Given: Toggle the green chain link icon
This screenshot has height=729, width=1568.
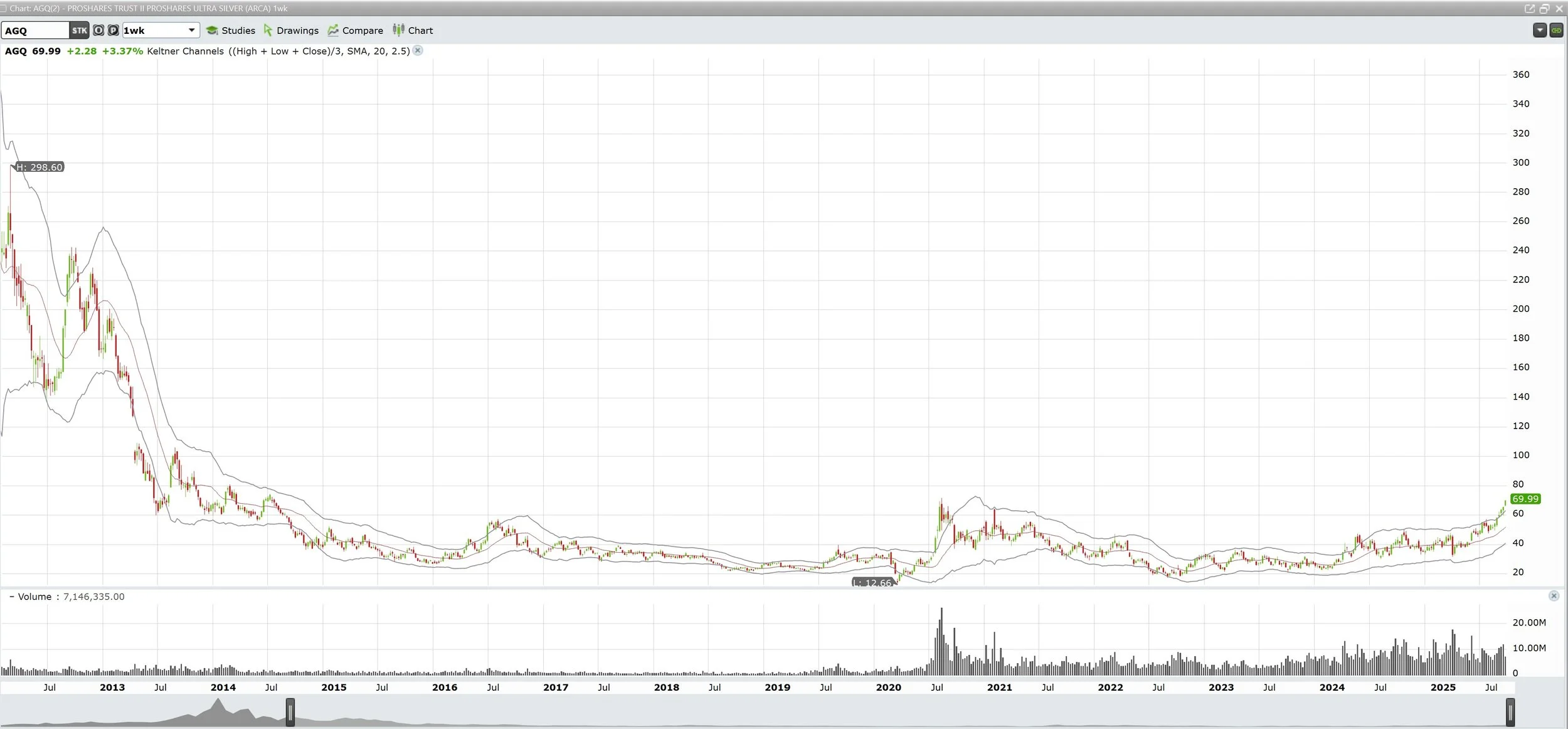Looking at the screenshot, I should [1556, 30].
